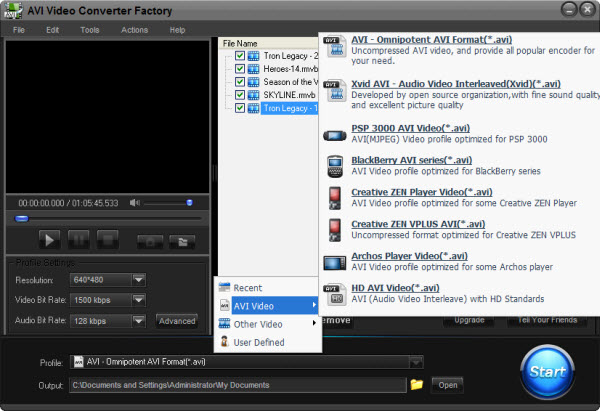Click the Upgrade button
The height and width of the screenshot is (411, 600).
click(x=469, y=320)
